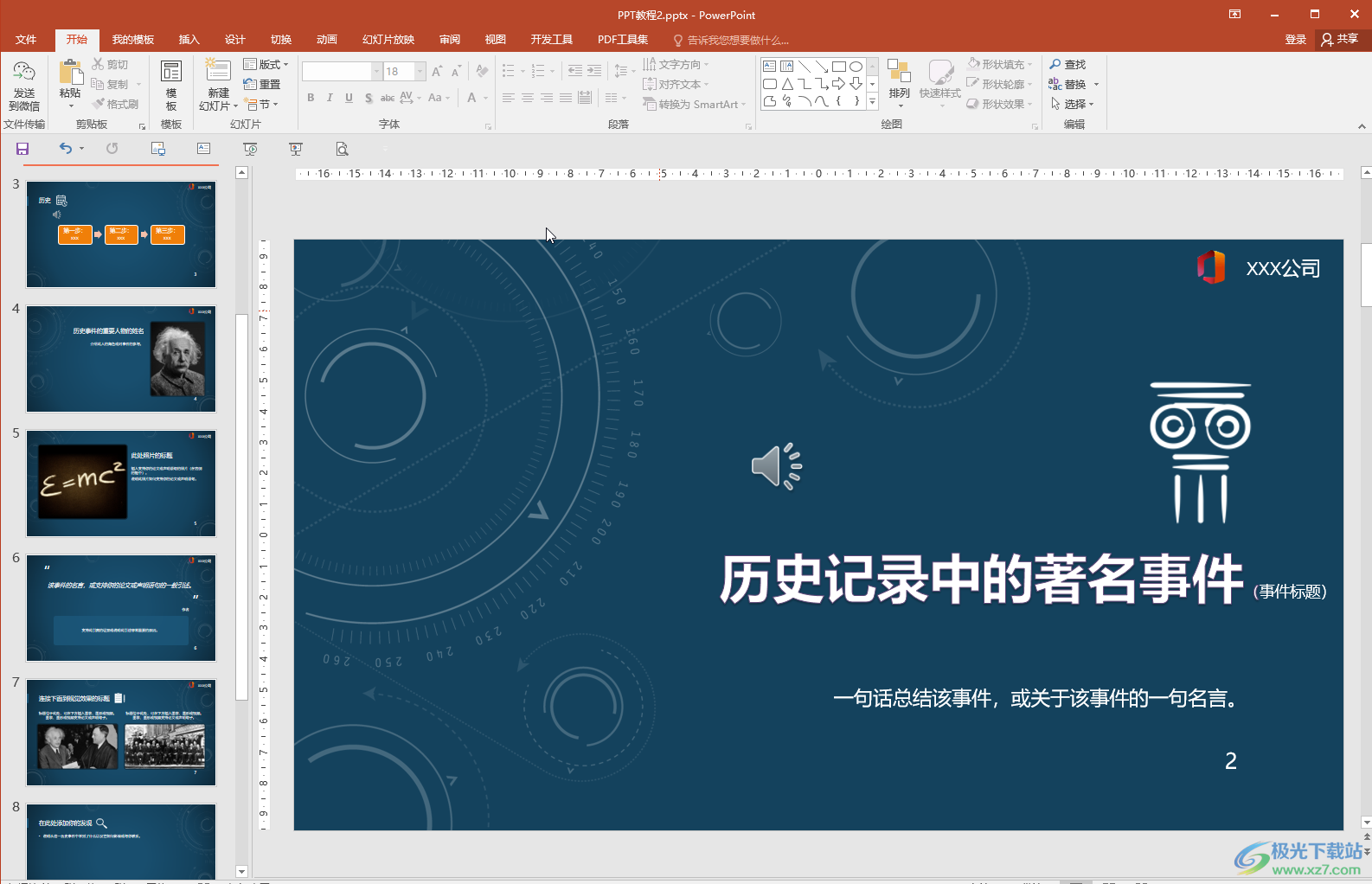Open the Template (模板) button

171,86
